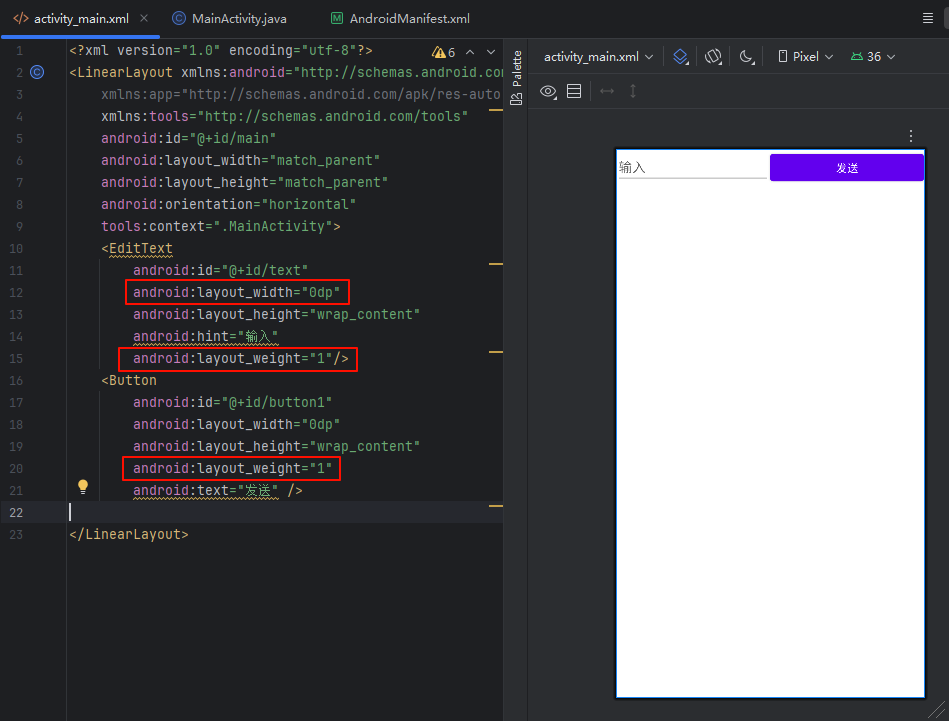Click layout_weight="1" on line 20
This screenshot has width=949, height=721.
click(x=232, y=469)
